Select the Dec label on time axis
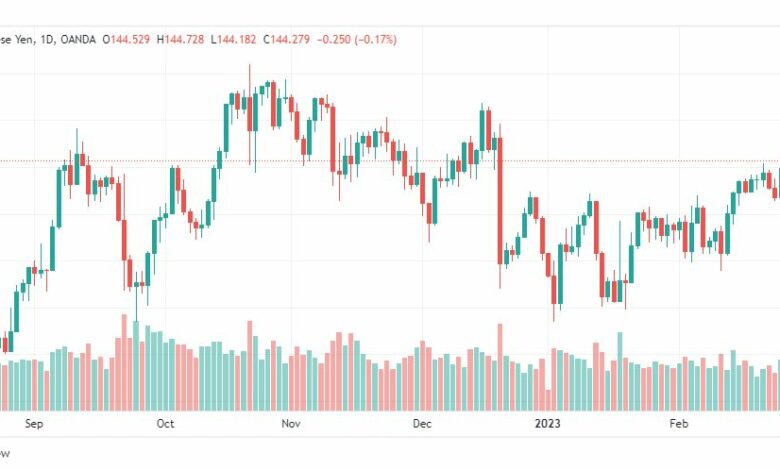 (422, 424)
